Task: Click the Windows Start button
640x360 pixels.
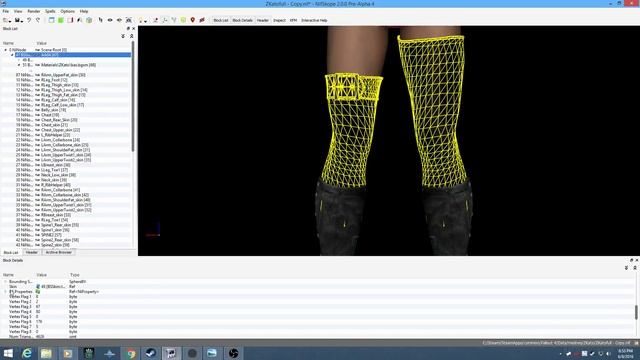Action: coord(8,353)
